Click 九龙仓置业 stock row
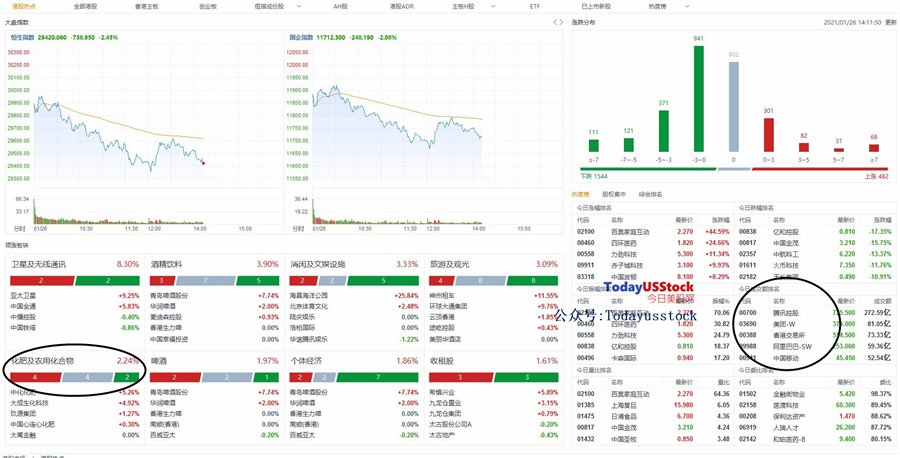 tap(494, 403)
